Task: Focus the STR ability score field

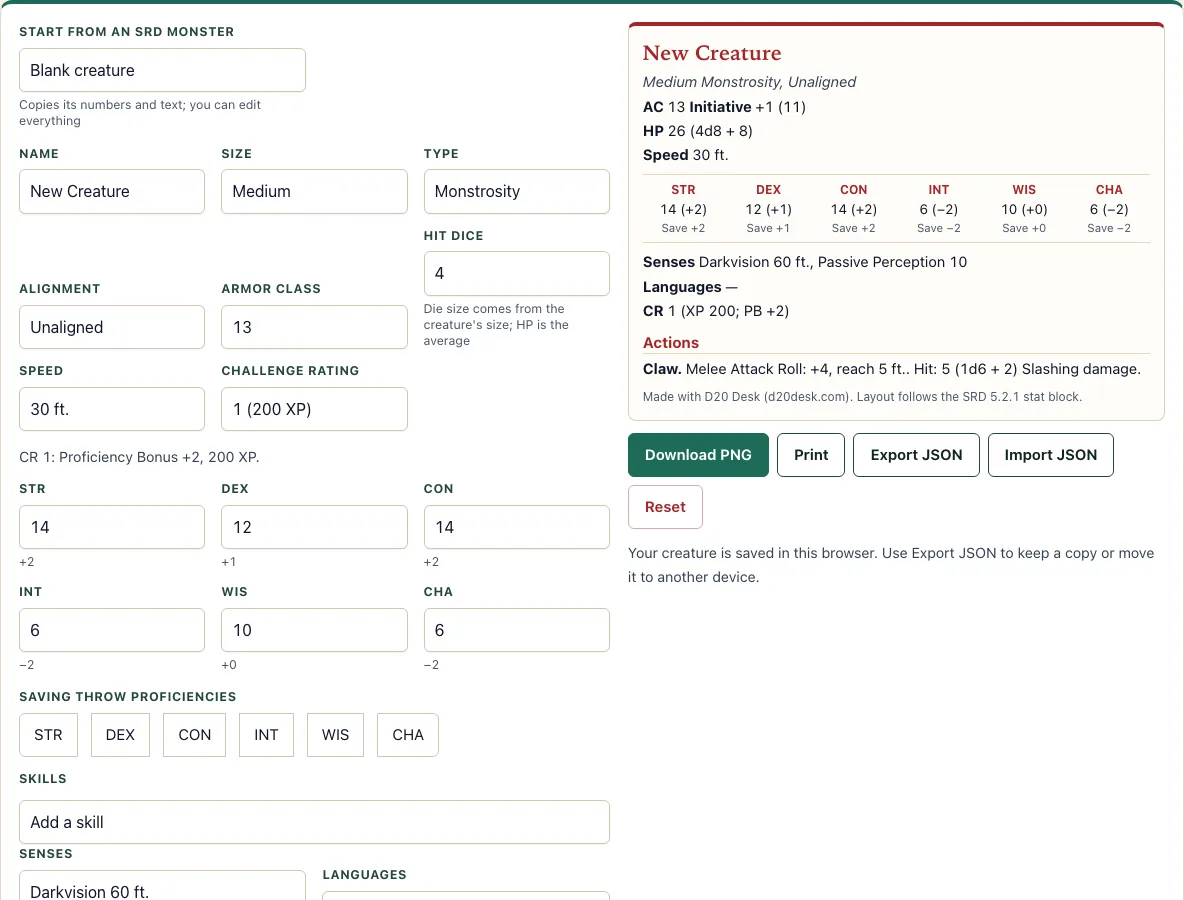Action: click(112, 527)
